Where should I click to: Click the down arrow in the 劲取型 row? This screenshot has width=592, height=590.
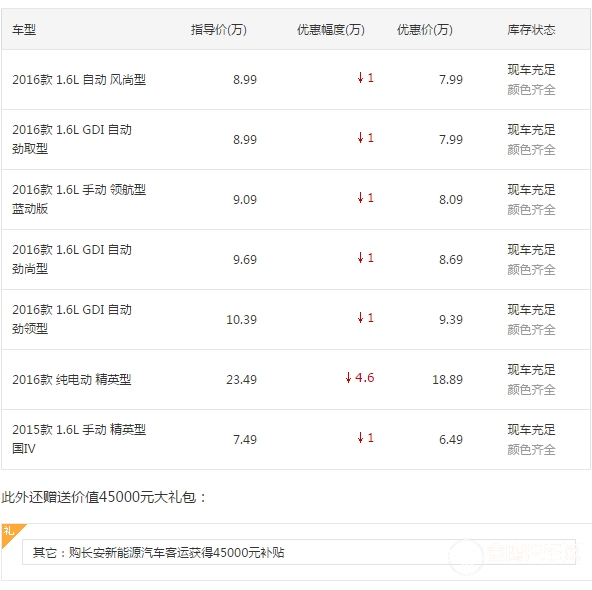[361, 138]
